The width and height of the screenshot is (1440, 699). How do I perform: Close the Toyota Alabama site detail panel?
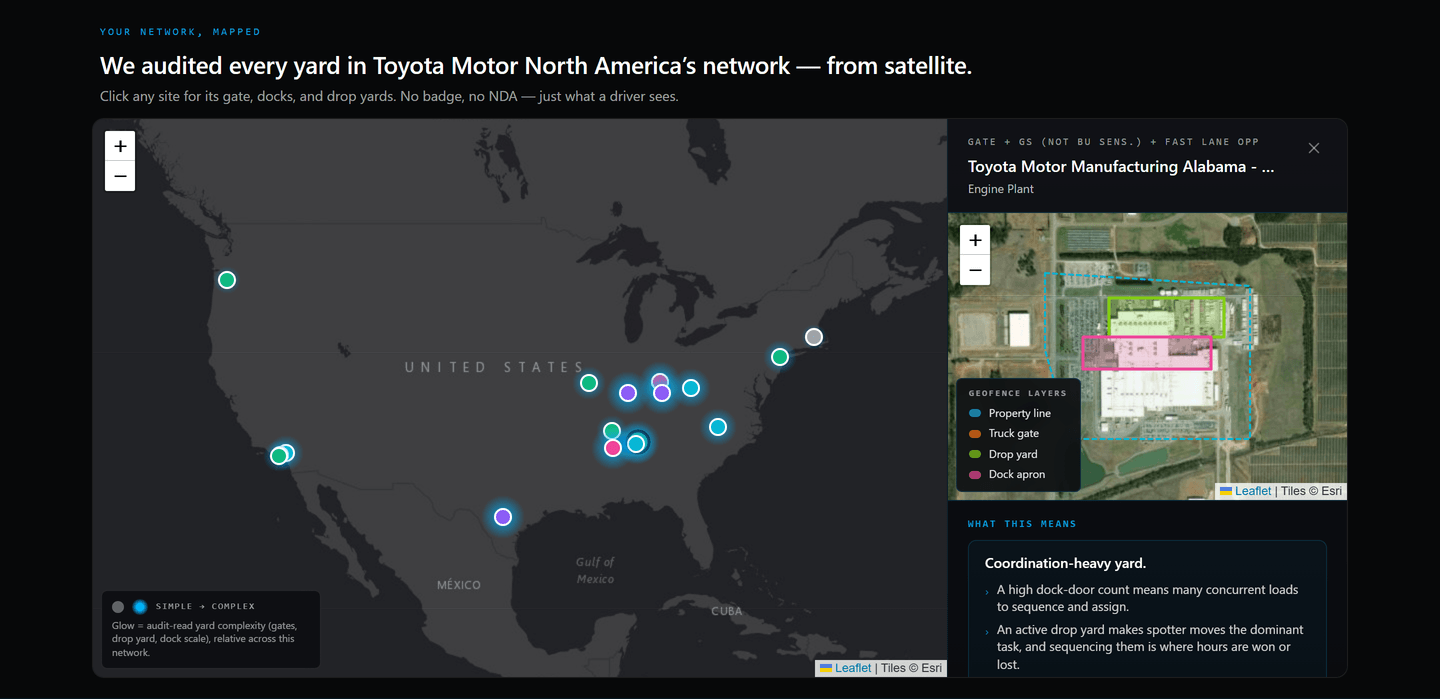(x=1314, y=148)
